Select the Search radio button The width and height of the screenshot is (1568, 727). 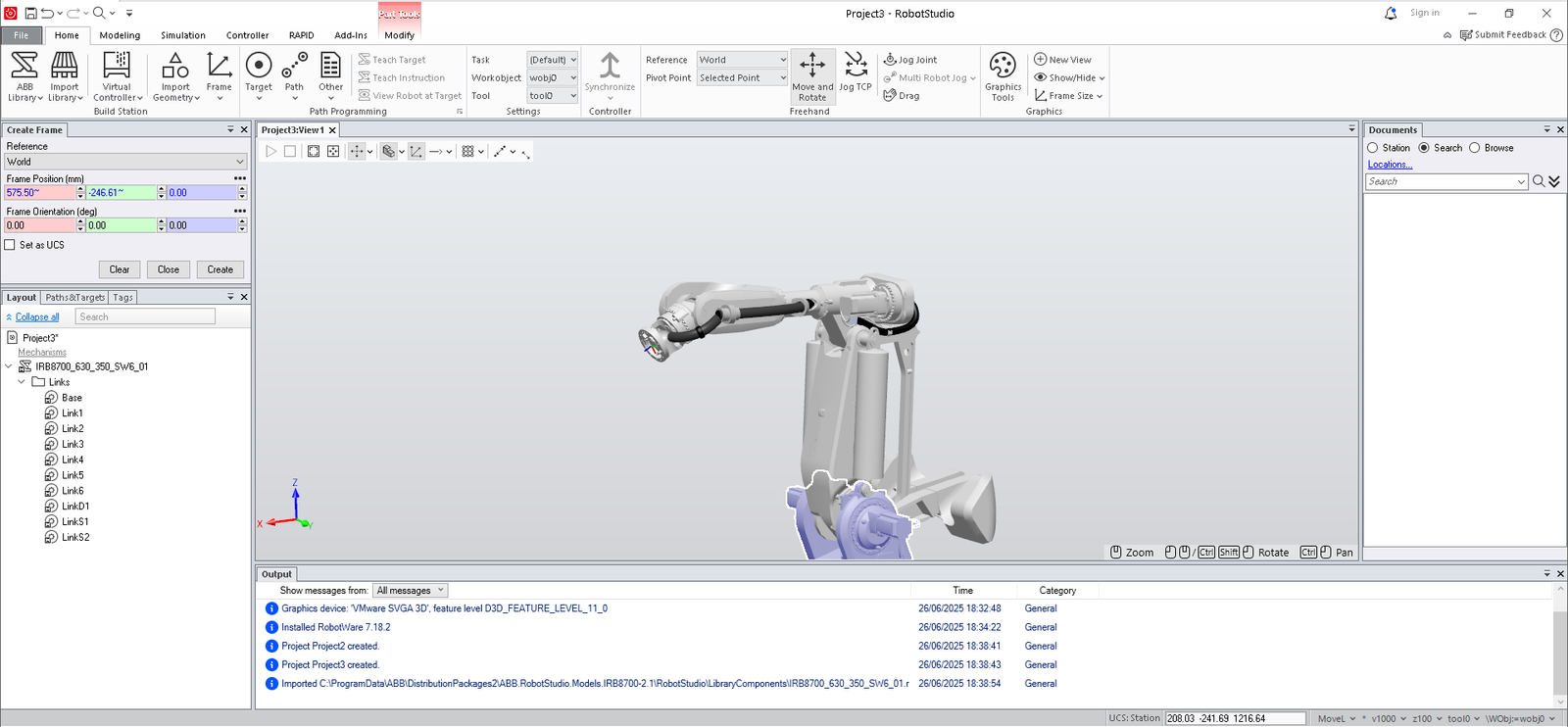click(1424, 148)
